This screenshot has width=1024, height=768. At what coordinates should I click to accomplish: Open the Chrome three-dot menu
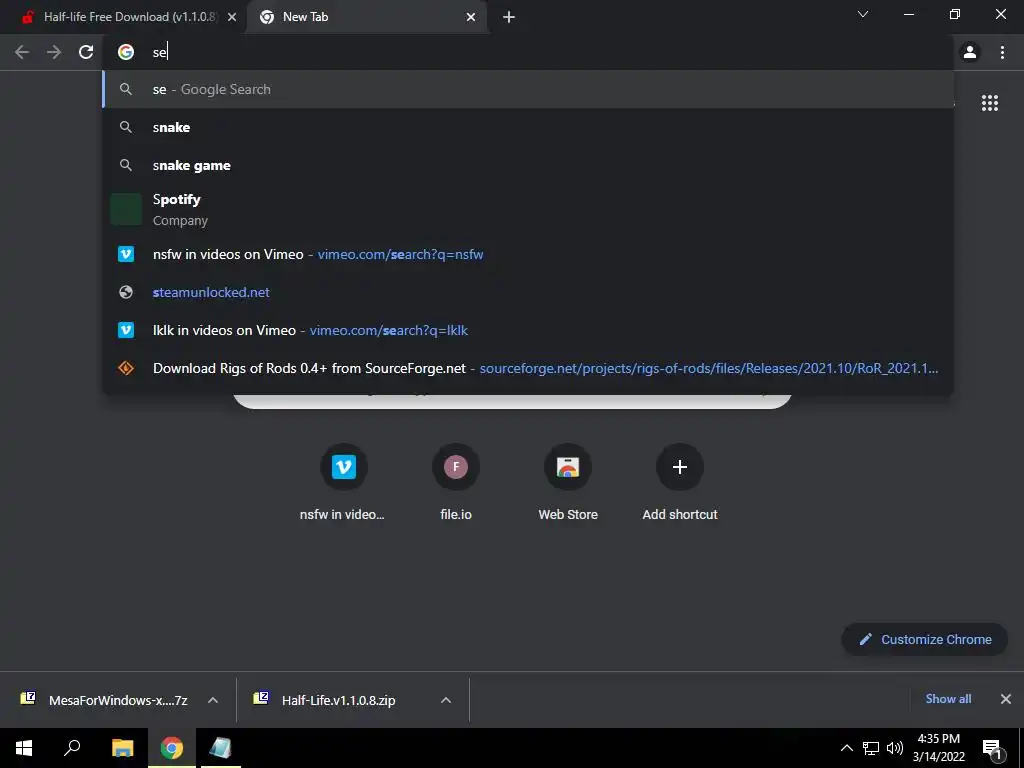[x=1002, y=52]
